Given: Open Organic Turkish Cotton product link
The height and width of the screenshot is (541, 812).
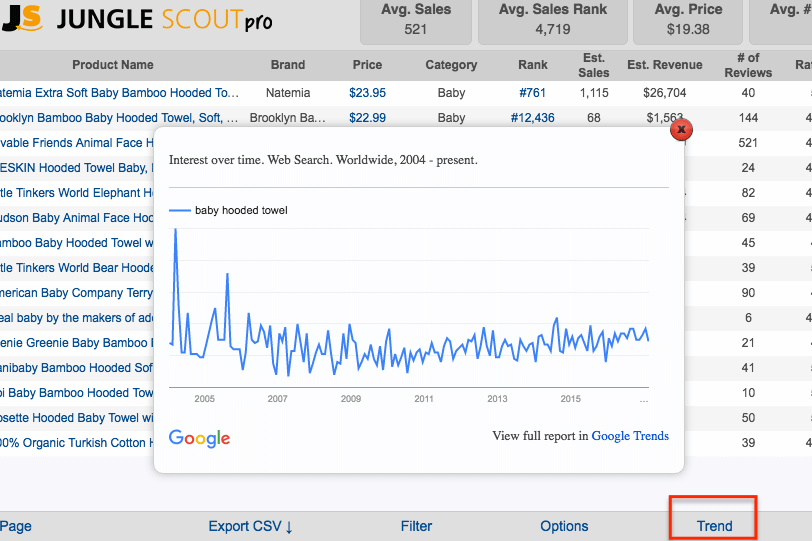Looking at the screenshot, I should [x=77, y=443].
